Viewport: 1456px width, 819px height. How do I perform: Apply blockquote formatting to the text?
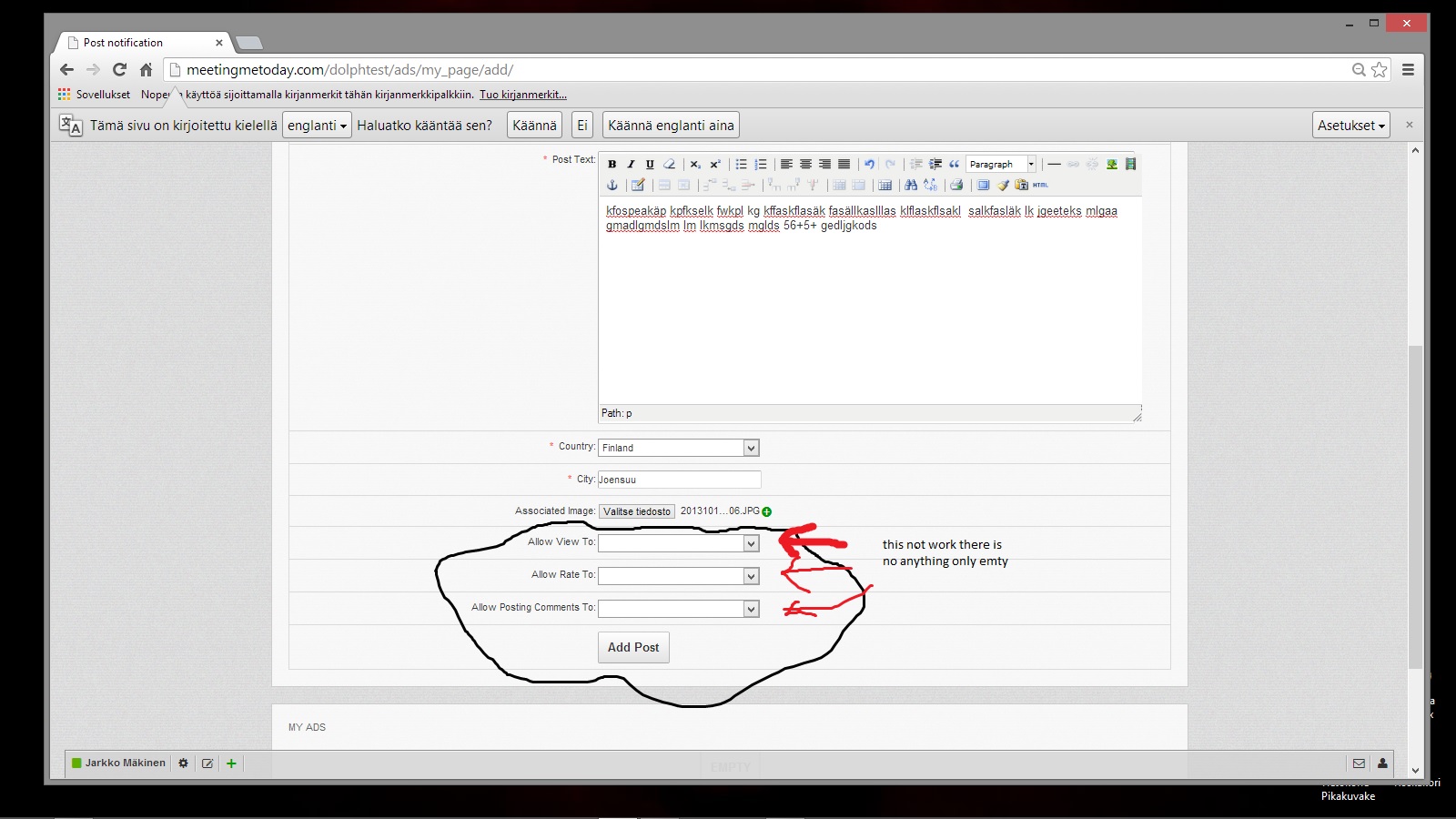click(954, 165)
